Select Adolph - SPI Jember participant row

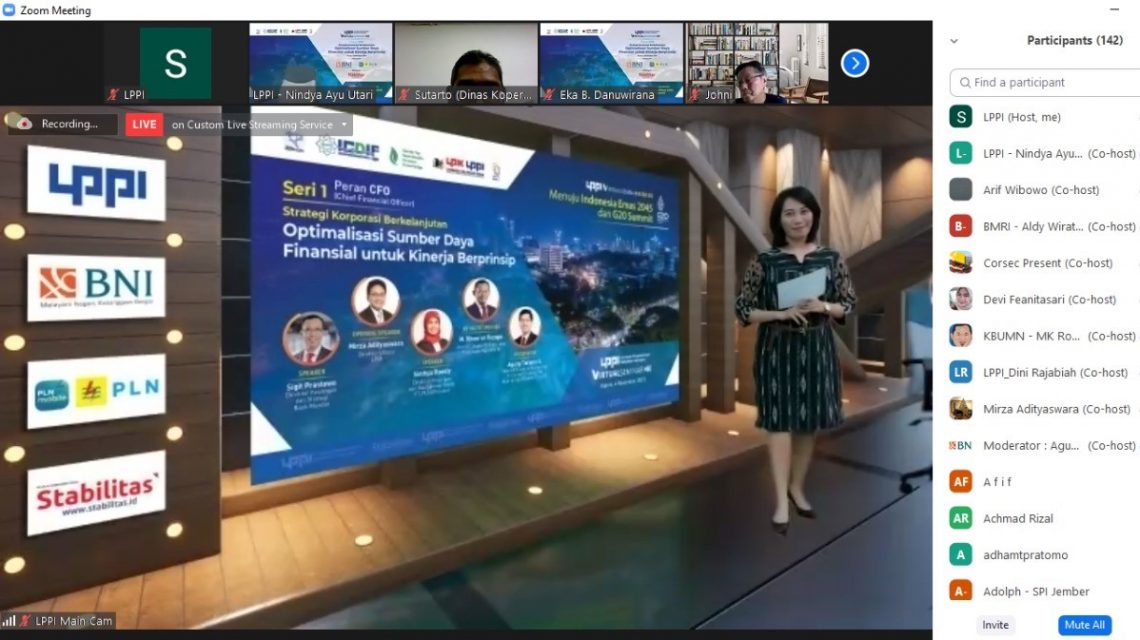click(x=1044, y=591)
